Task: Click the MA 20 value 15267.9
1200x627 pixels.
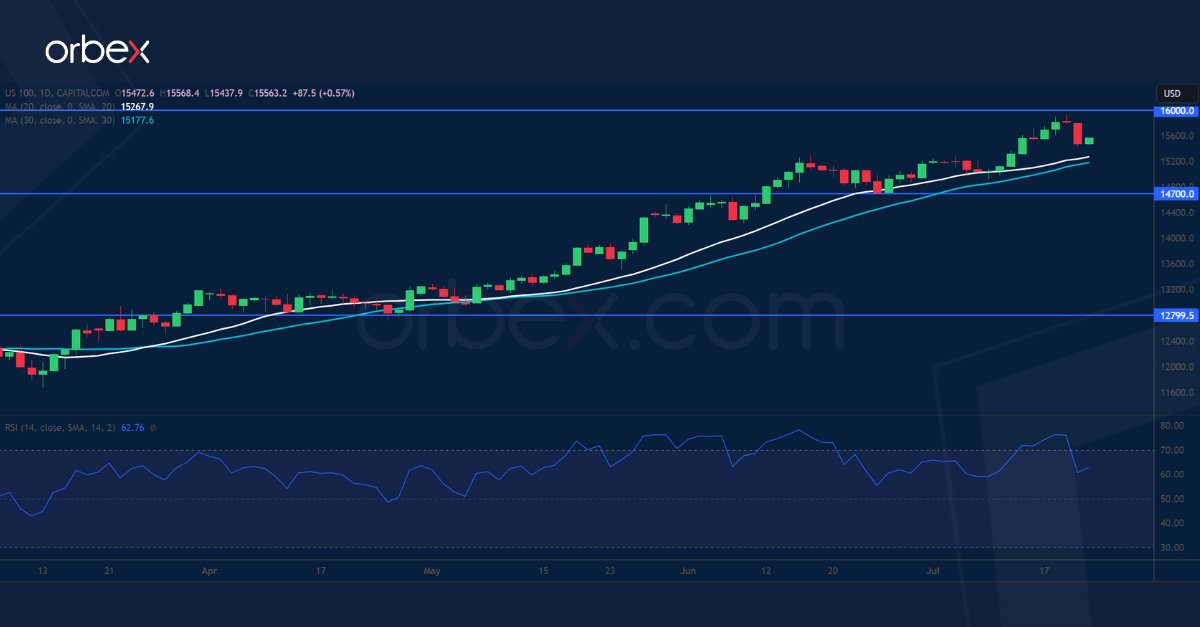Action: (x=137, y=106)
